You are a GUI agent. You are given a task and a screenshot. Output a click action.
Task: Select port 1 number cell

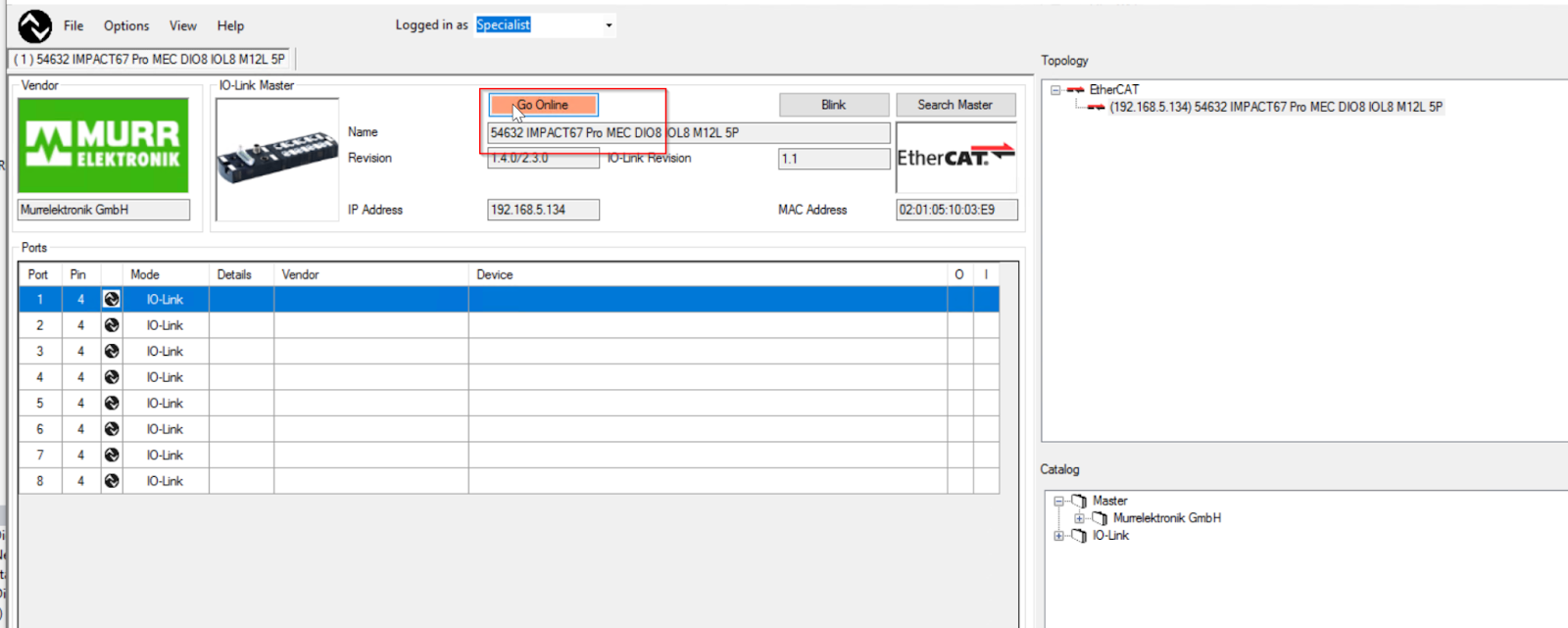[40, 299]
